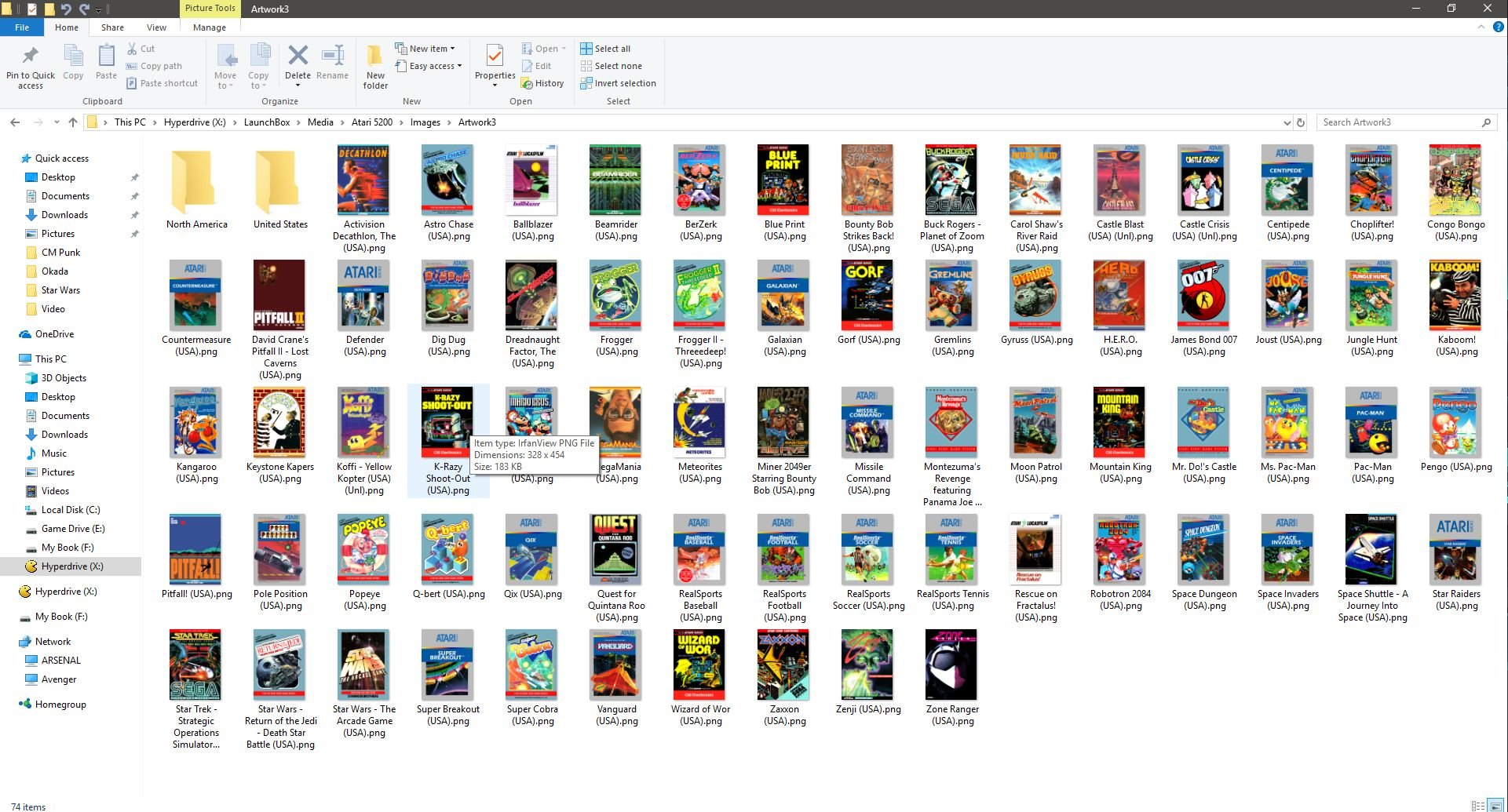Switch to the View ribbon tab
The height and width of the screenshot is (812, 1508).
pos(156,27)
